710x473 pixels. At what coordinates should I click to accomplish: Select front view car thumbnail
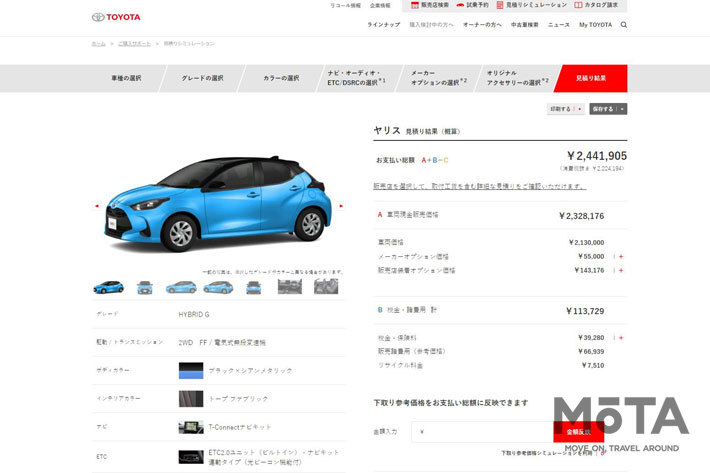click(145, 287)
